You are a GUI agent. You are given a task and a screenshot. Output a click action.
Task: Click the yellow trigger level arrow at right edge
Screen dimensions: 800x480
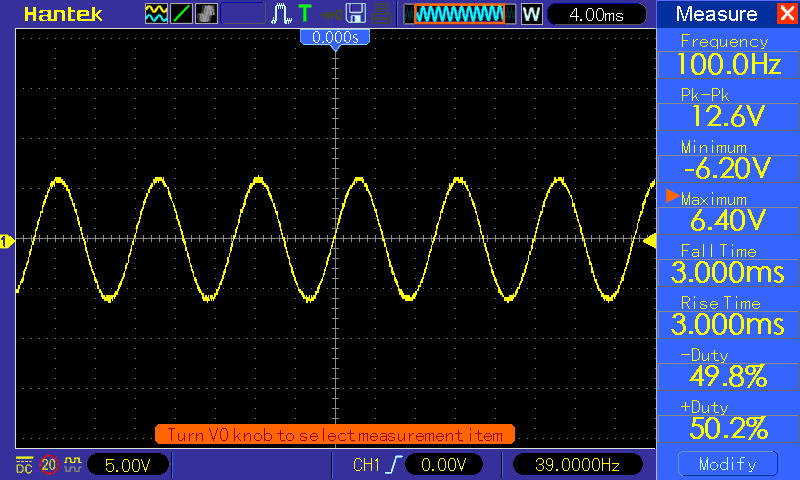click(x=649, y=241)
